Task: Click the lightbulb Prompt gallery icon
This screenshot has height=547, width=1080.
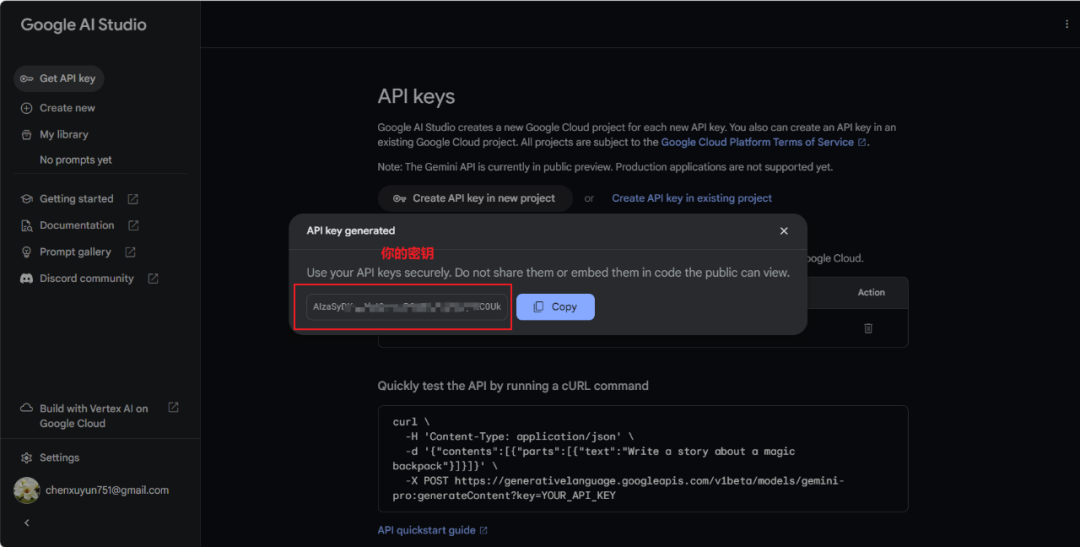Action: coord(26,252)
